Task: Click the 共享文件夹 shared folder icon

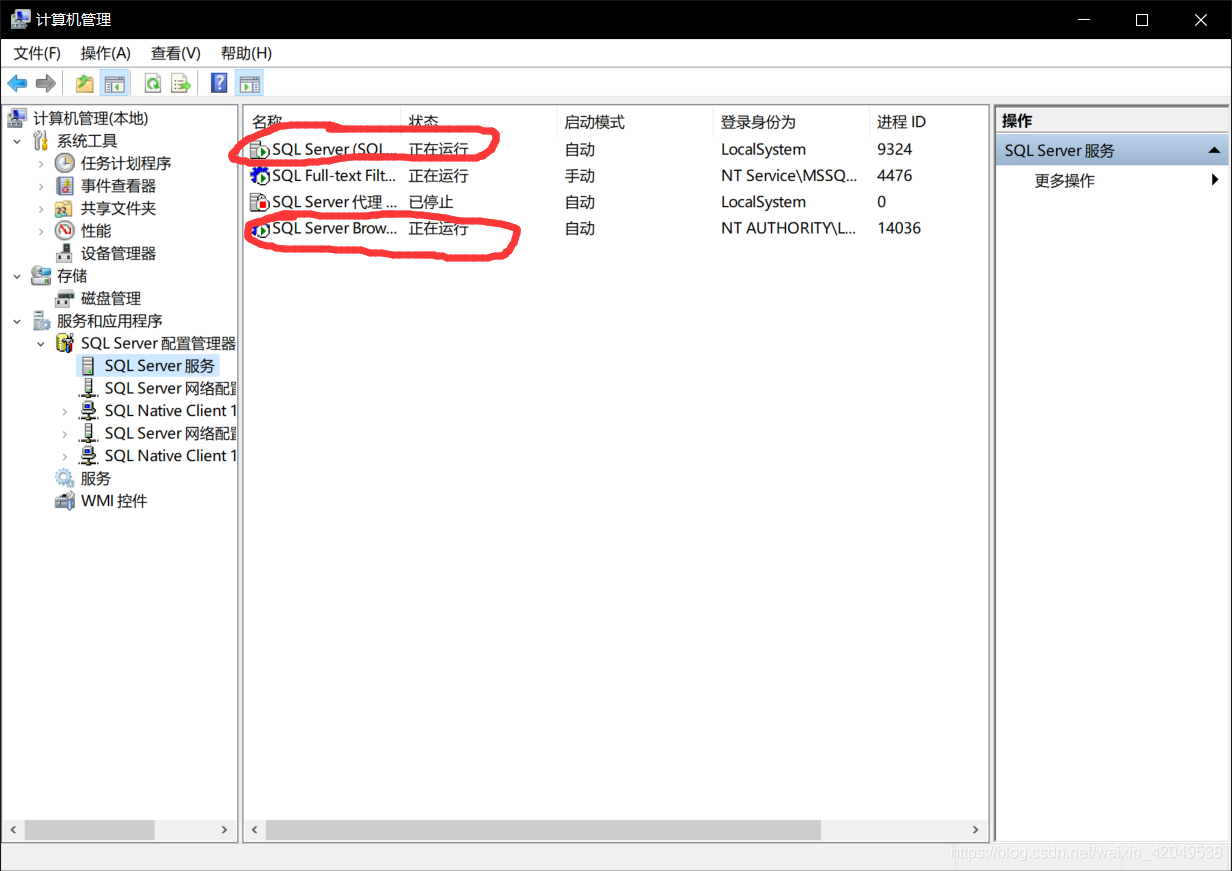Action: (x=64, y=208)
